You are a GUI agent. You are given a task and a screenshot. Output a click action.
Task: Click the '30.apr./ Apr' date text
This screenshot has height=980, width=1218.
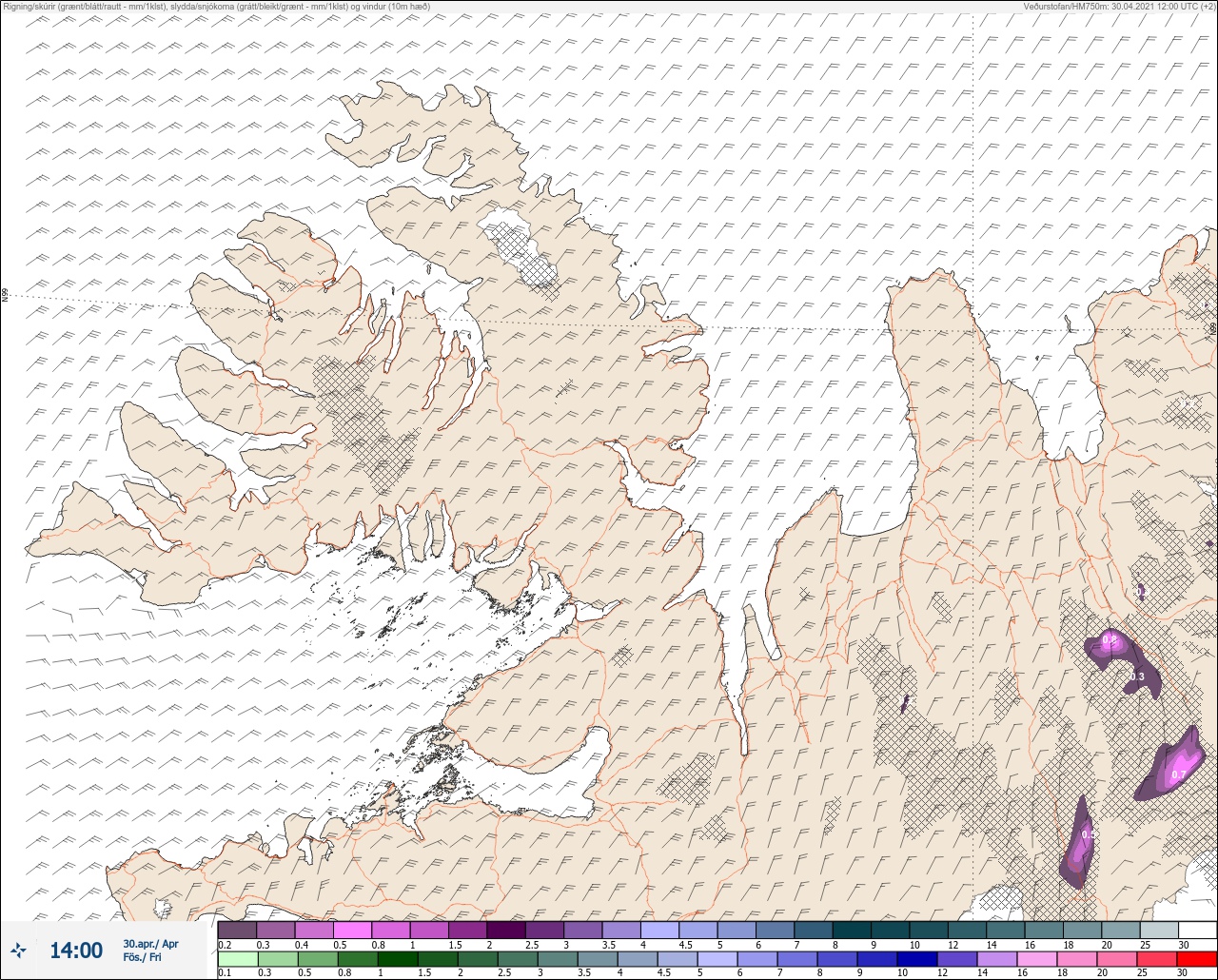click(x=150, y=944)
